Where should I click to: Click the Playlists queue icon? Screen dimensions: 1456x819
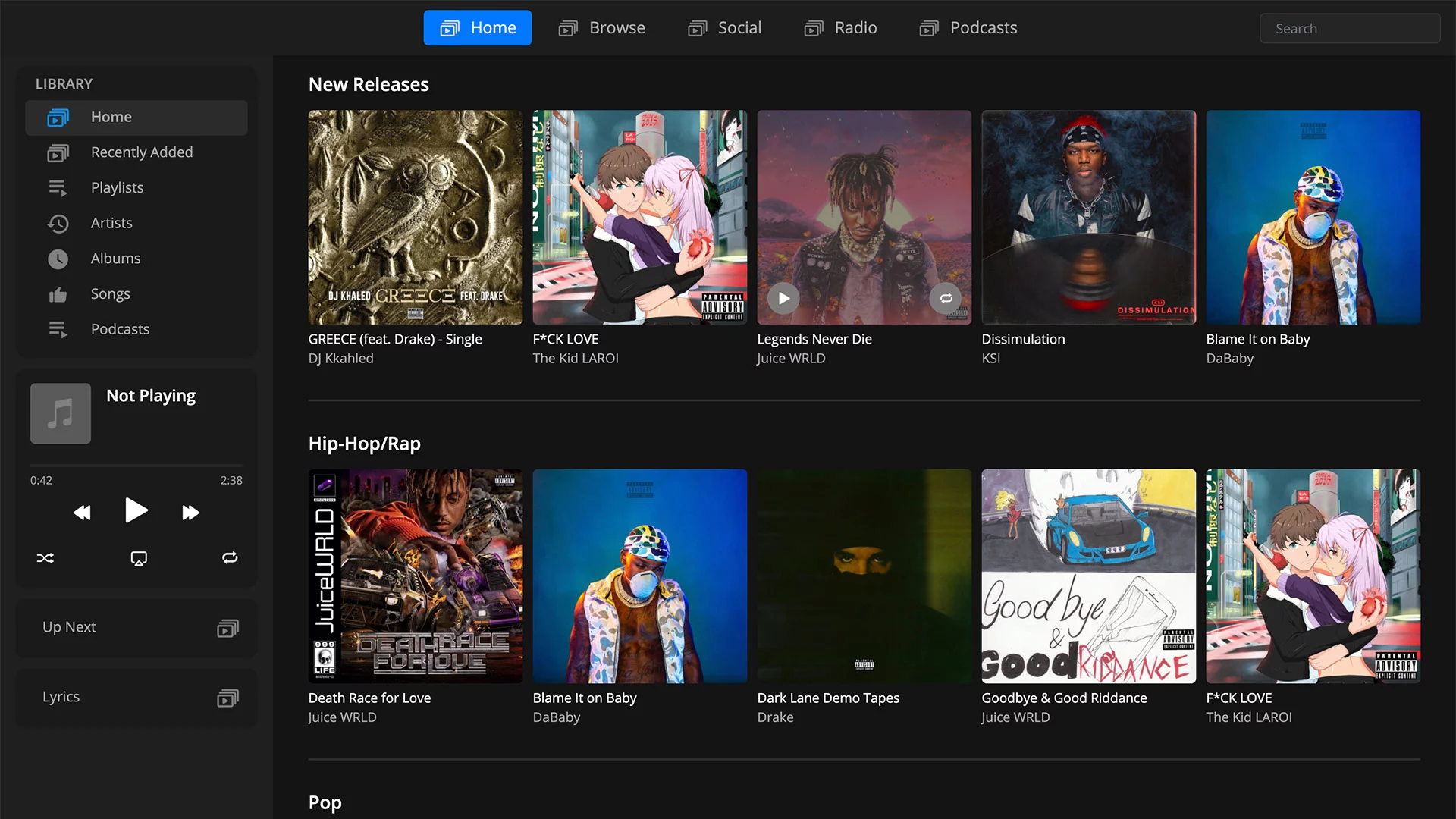(x=58, y=188)
